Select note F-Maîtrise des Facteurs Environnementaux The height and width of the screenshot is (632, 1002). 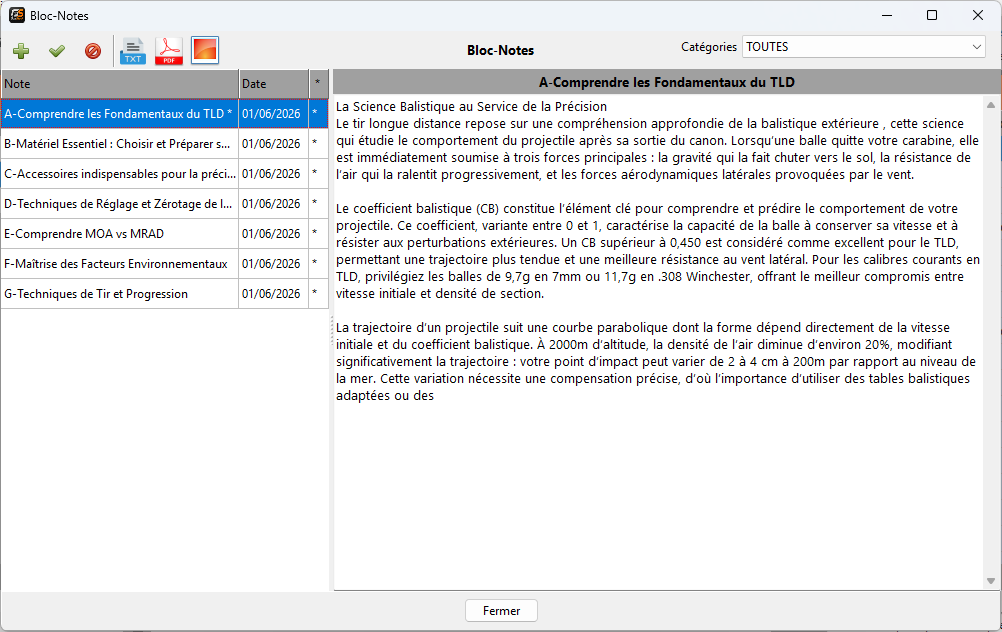click(x=119, y=264)
